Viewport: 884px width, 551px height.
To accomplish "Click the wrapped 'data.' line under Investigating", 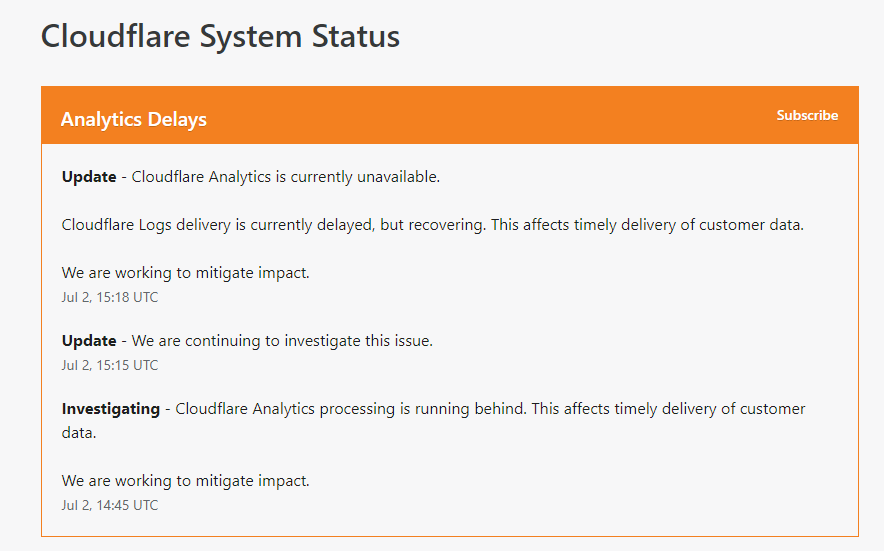I will tap(78, 433).
